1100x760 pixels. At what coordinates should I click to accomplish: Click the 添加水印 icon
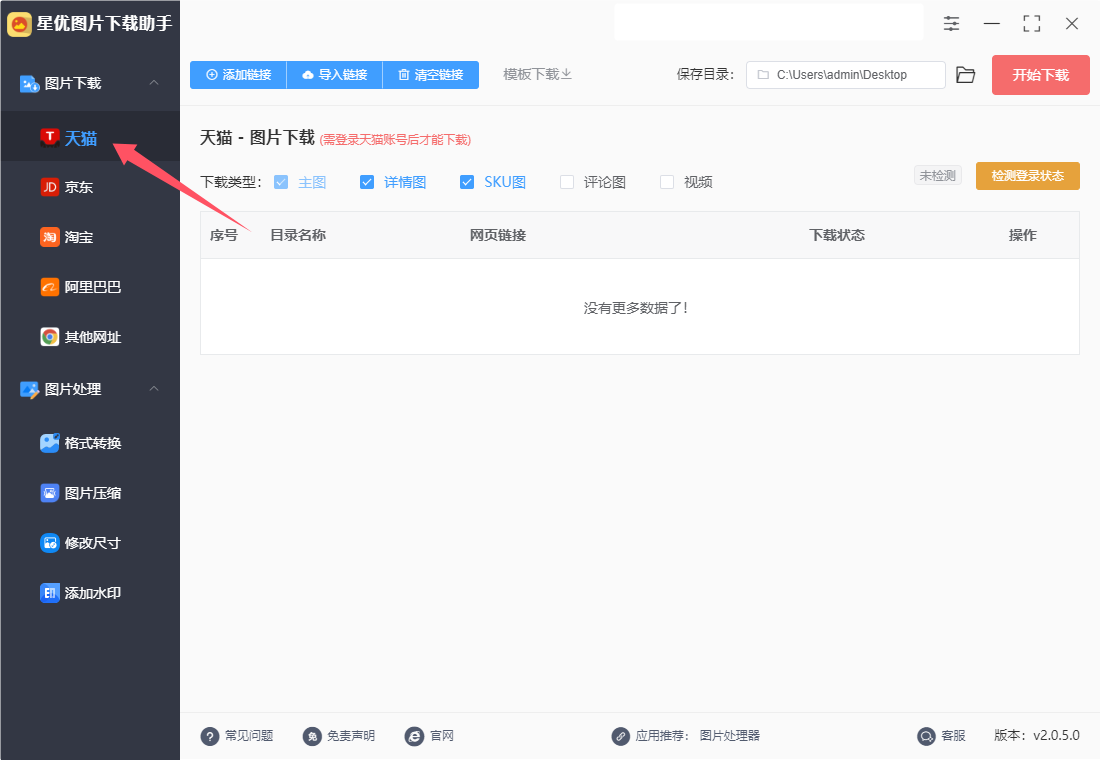click(x=50, y=593)
